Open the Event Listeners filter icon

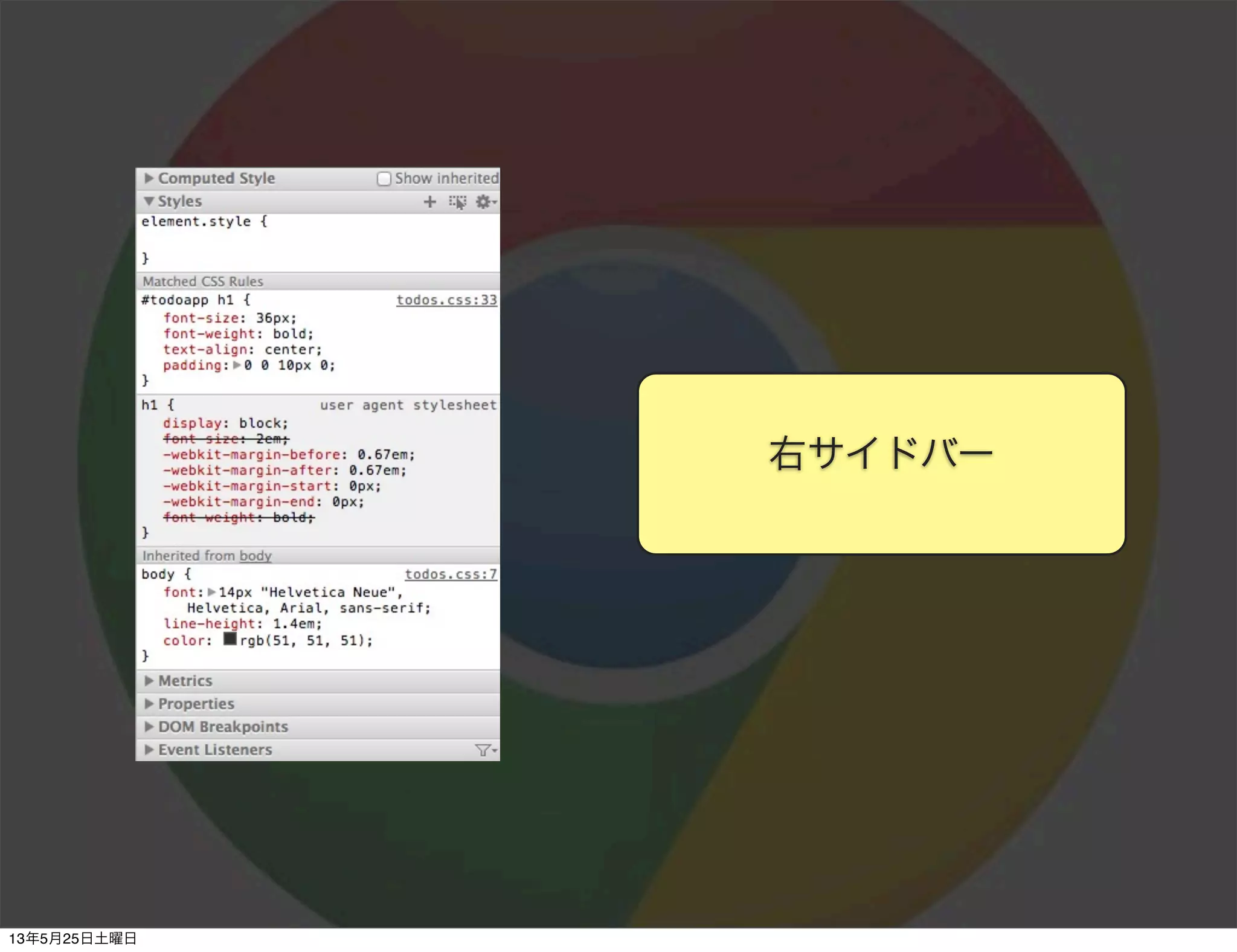pos(486,750)
